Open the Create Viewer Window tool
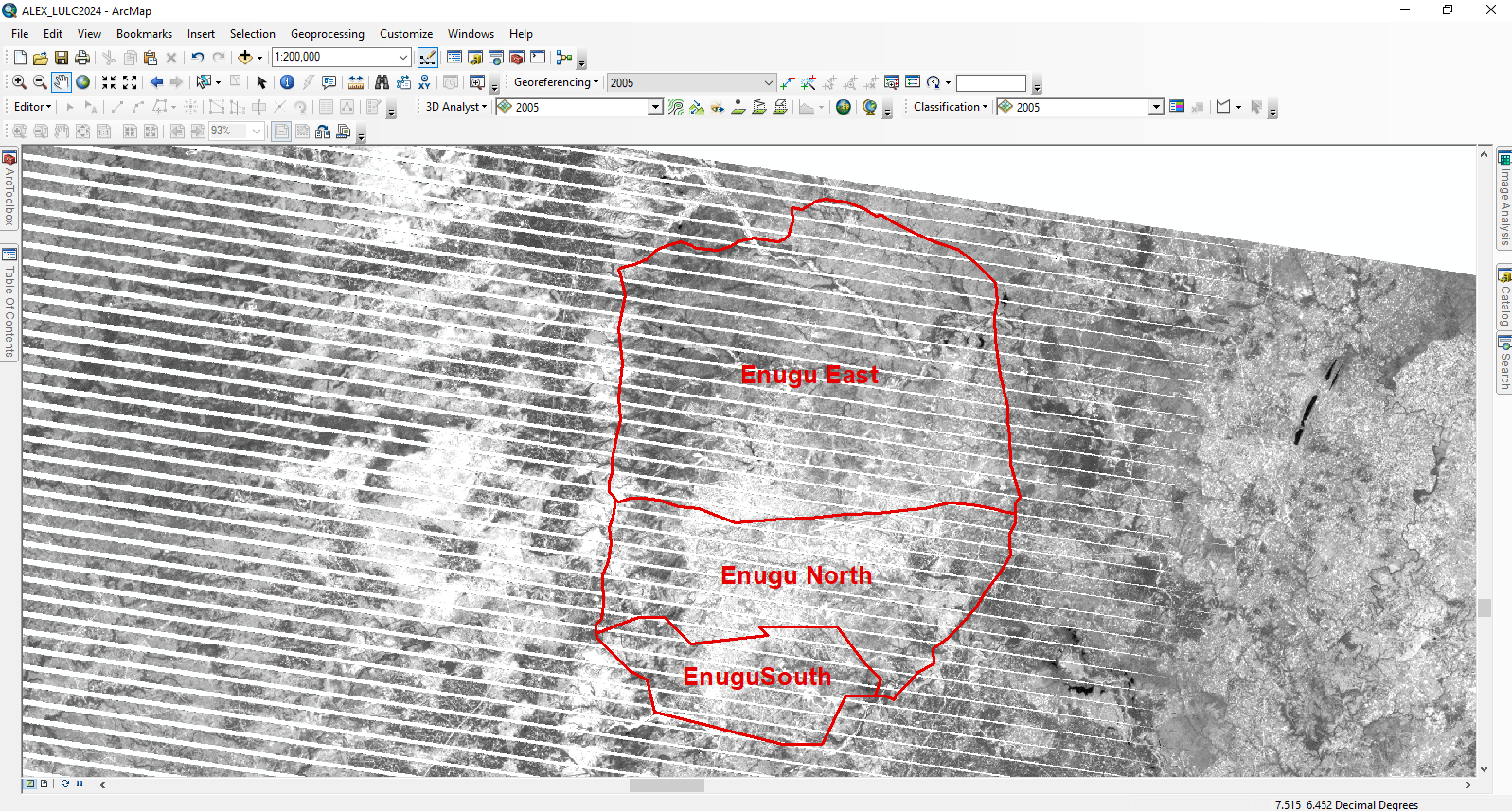This screenshot has width=1512, height=811. [x=477, y=82]
